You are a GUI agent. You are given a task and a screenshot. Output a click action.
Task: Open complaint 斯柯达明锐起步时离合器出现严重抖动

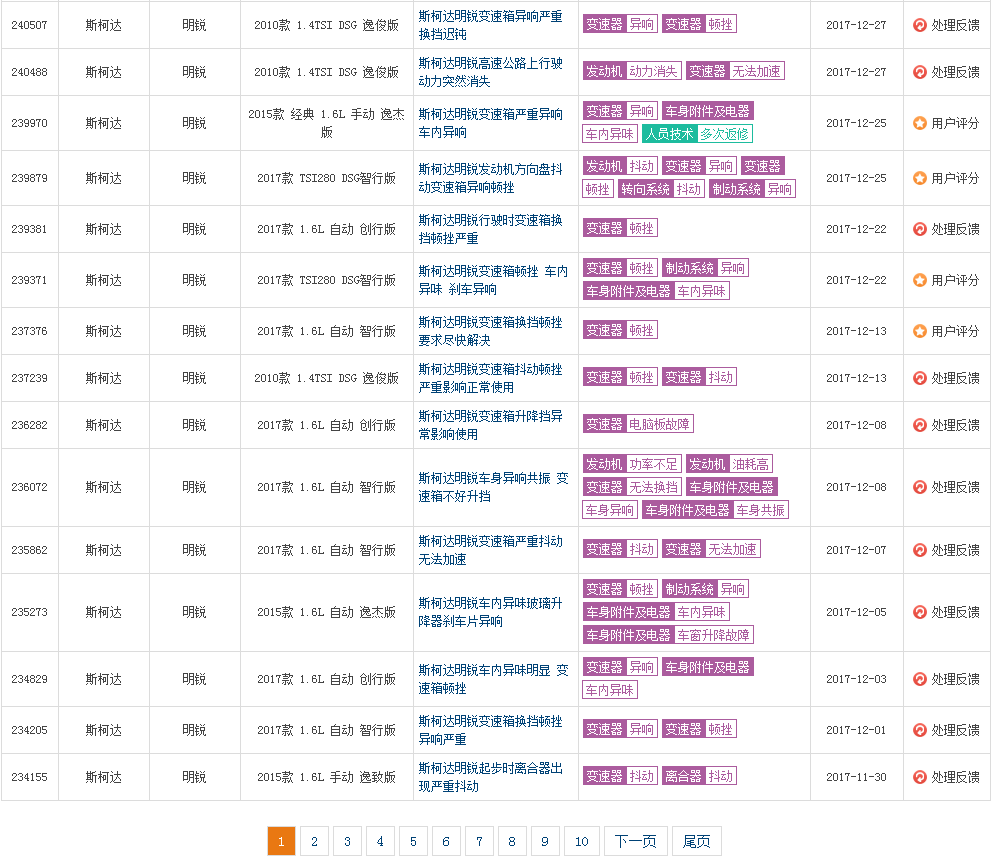click(x=490, y=777)
